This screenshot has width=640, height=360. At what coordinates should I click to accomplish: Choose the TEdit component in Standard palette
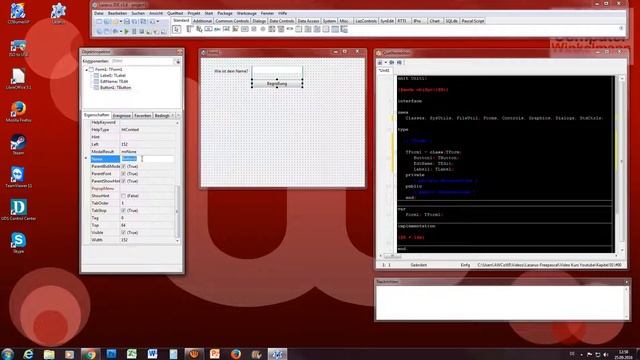tap(226, 29)
